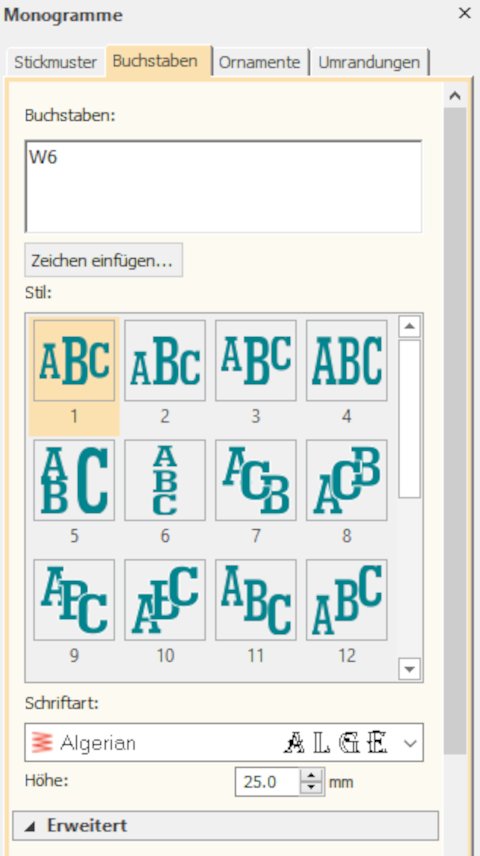Screen dimensions: 480x856
Task: Select style 11 diagonal layout
Action: click(x=256, y=599)
